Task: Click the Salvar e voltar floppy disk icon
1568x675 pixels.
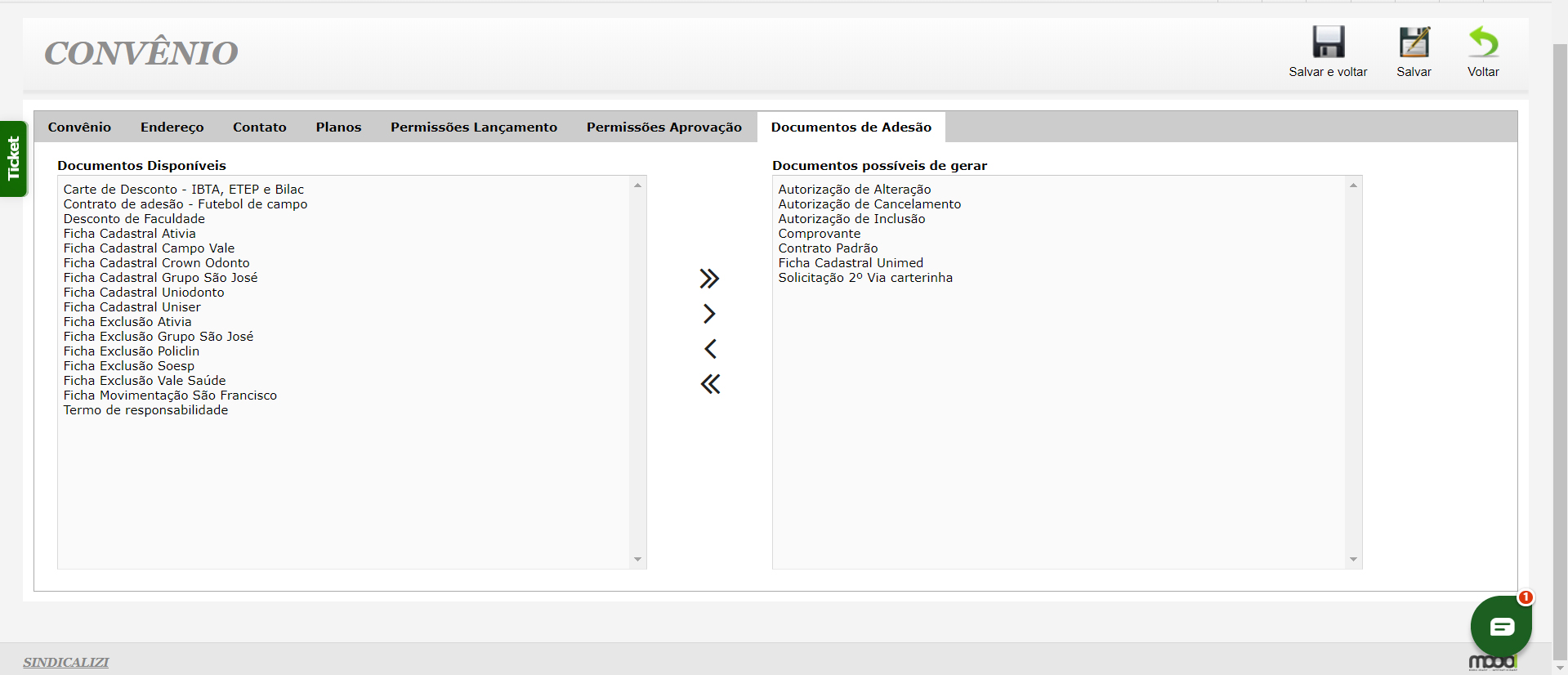Action: 1328,42
